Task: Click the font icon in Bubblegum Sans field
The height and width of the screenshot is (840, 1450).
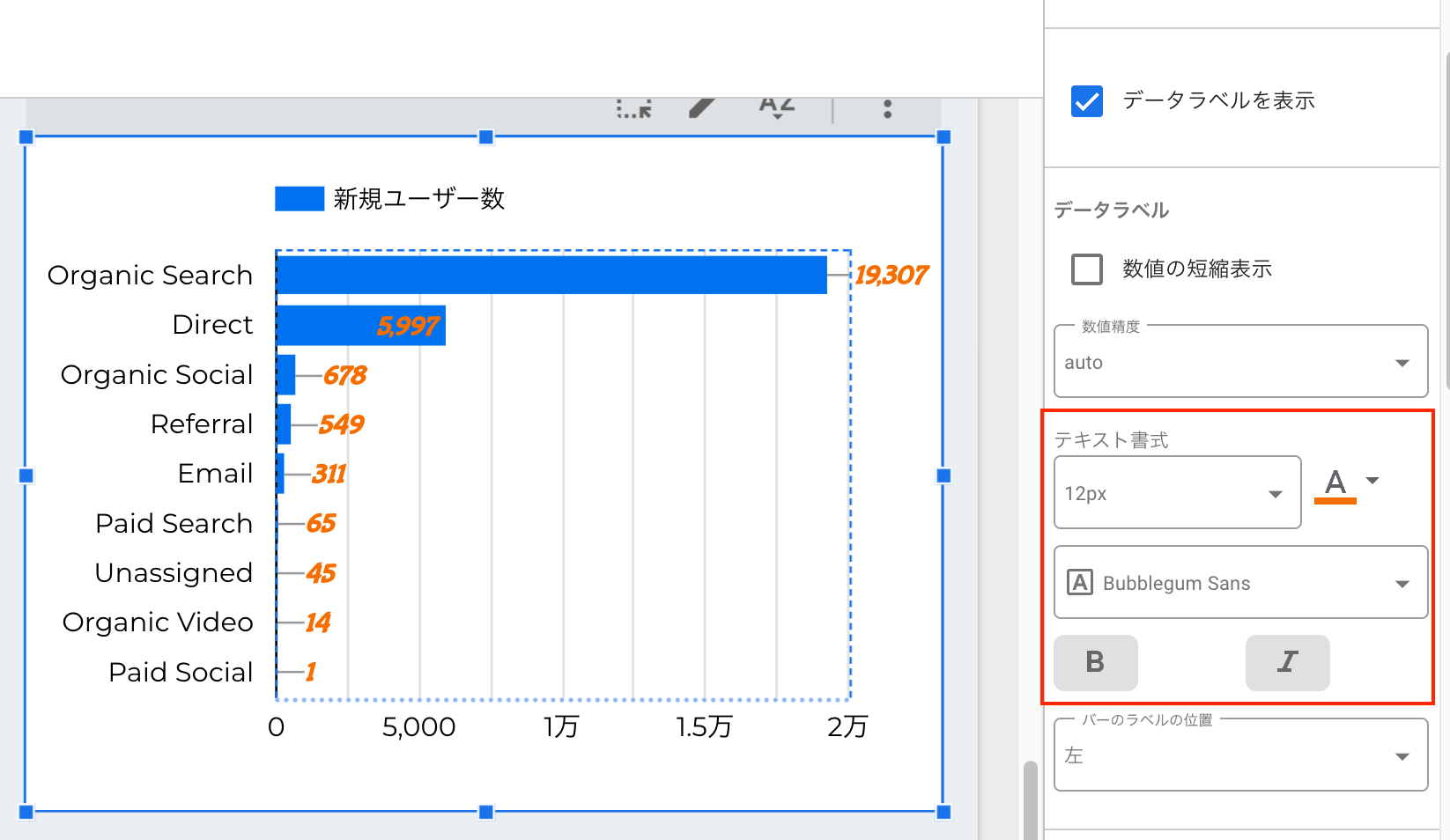Action: (1080, 583)
